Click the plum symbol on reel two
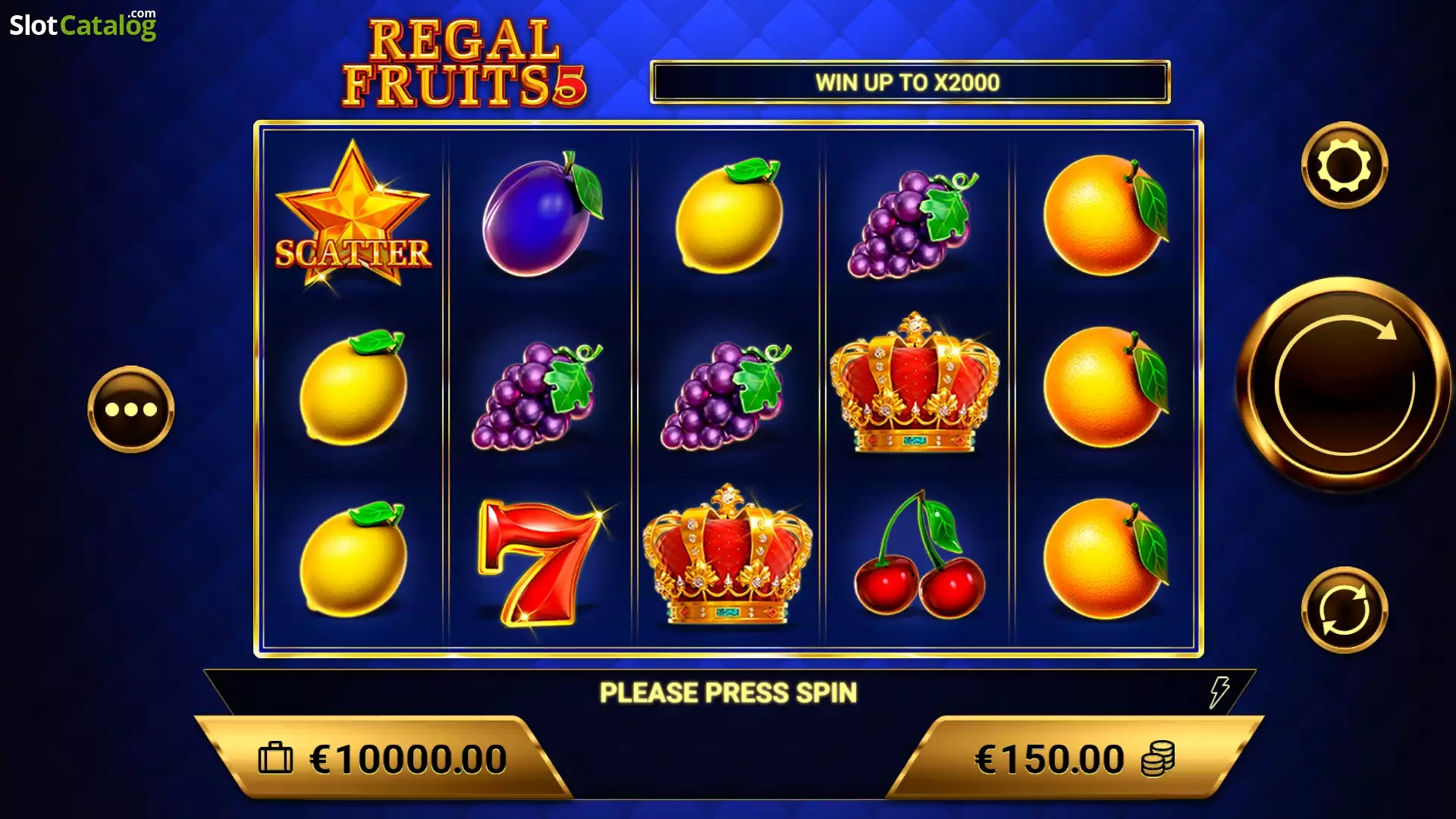 (x=541, y=214)
